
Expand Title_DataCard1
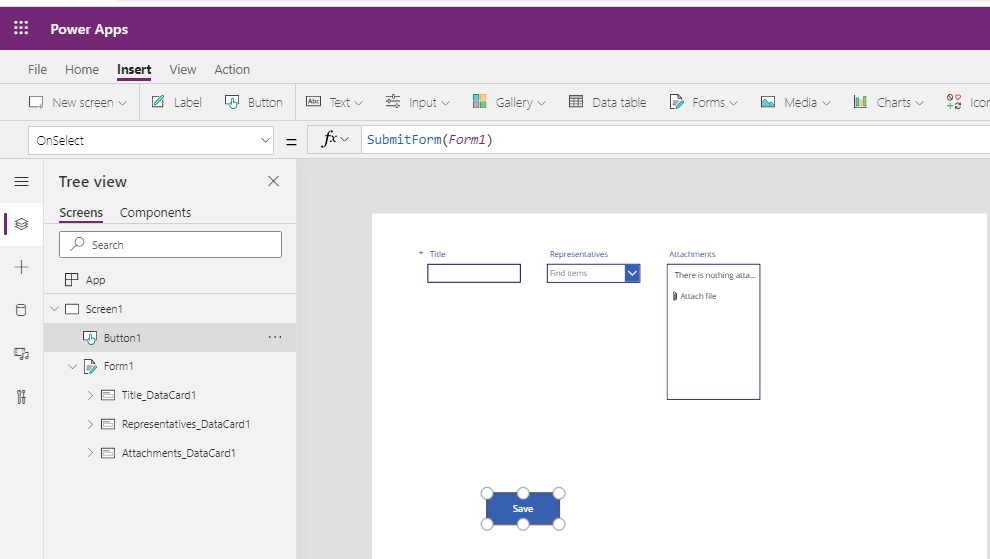pyautogui.click(x=90, y=395)
